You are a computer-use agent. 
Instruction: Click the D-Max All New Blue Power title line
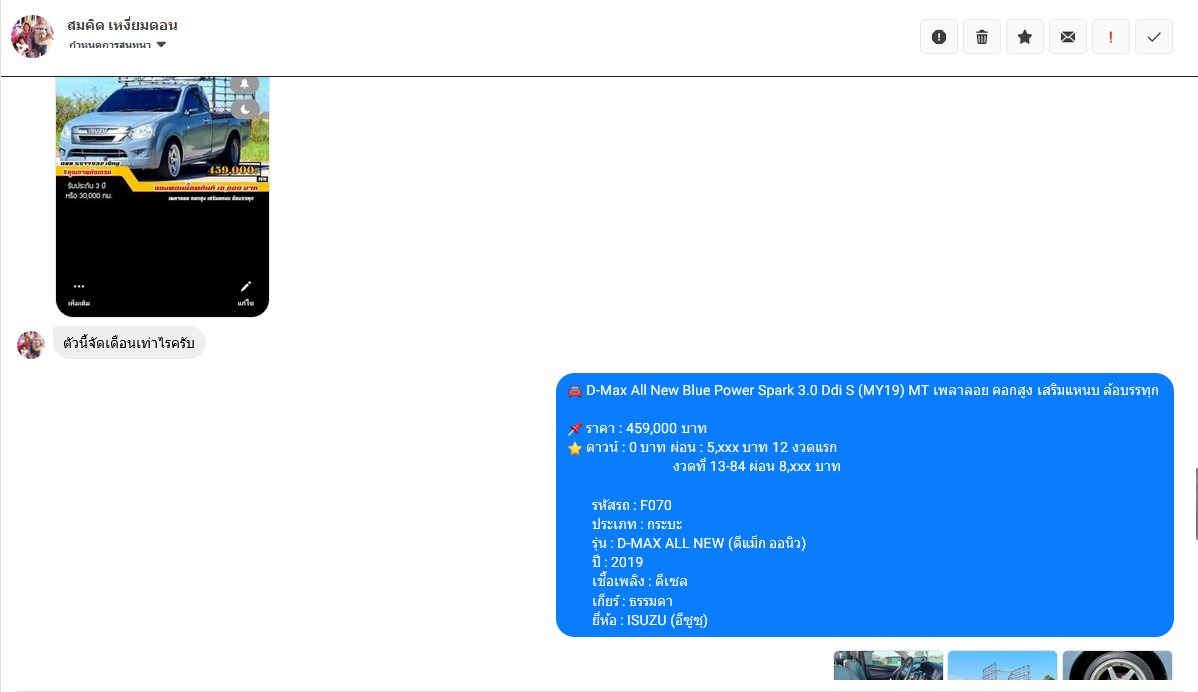click(x=863, y=390)
